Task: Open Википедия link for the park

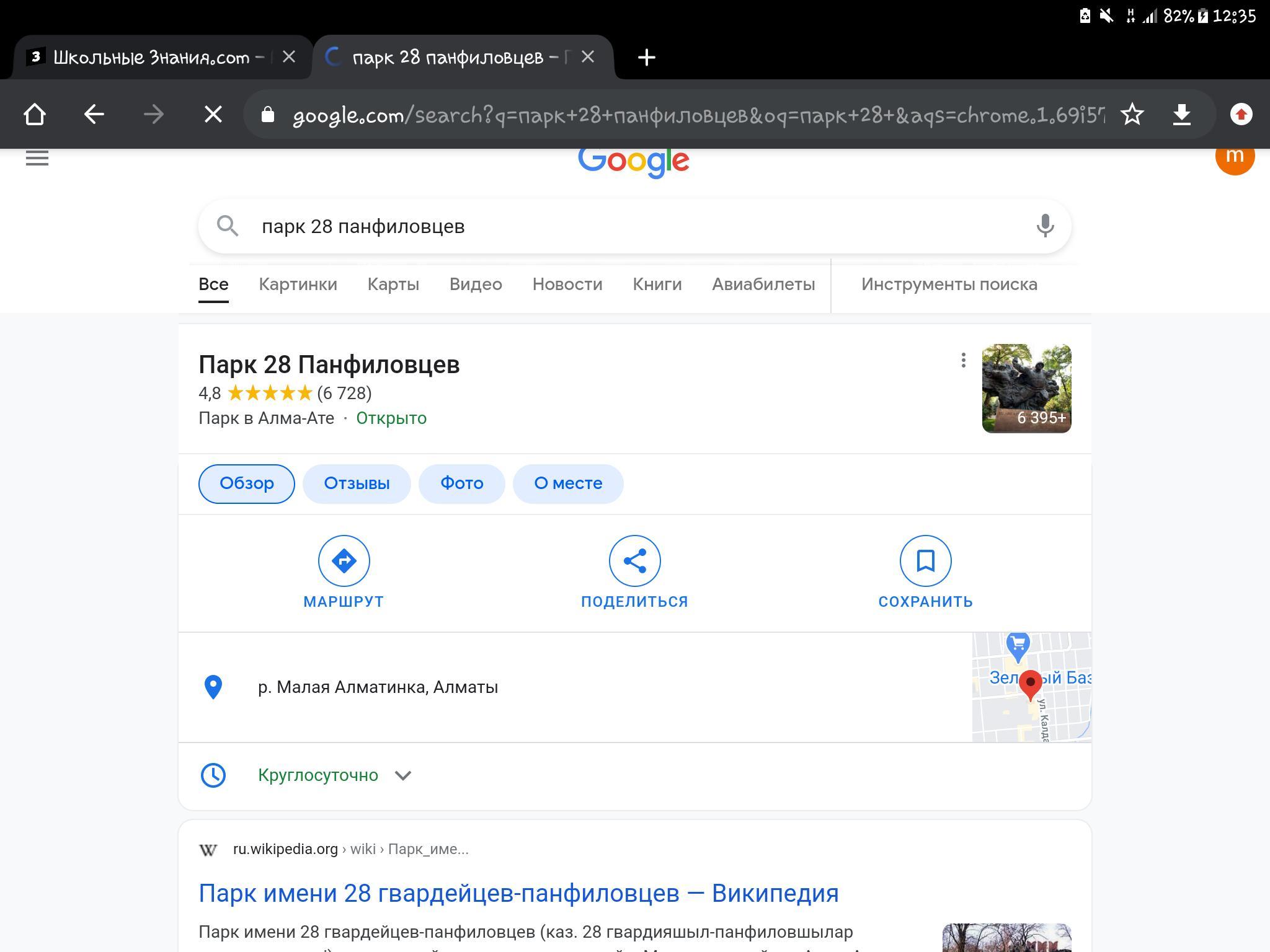Action: (x=518, y=893)
